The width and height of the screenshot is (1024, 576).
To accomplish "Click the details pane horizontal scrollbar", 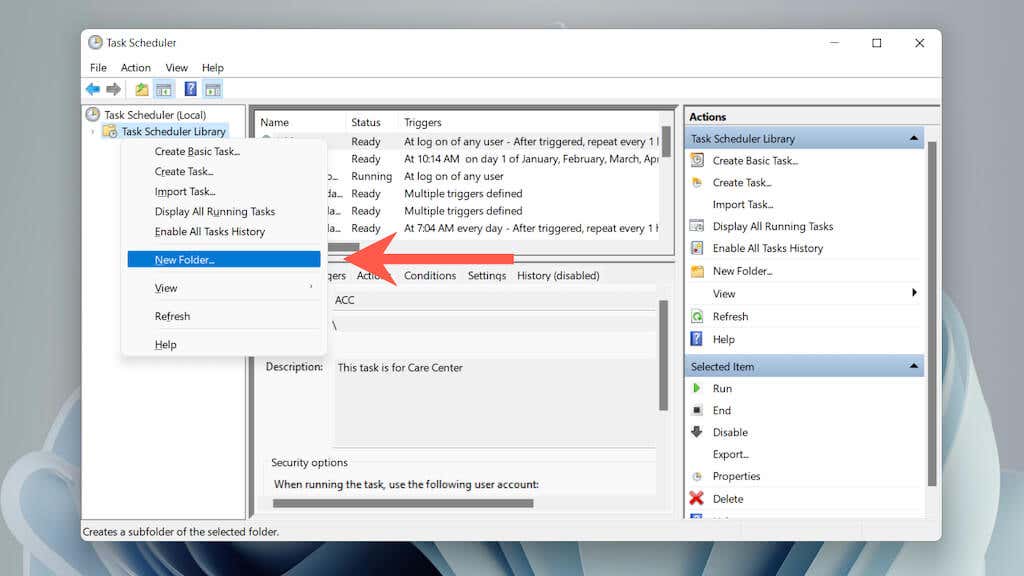I will (403, 504).
